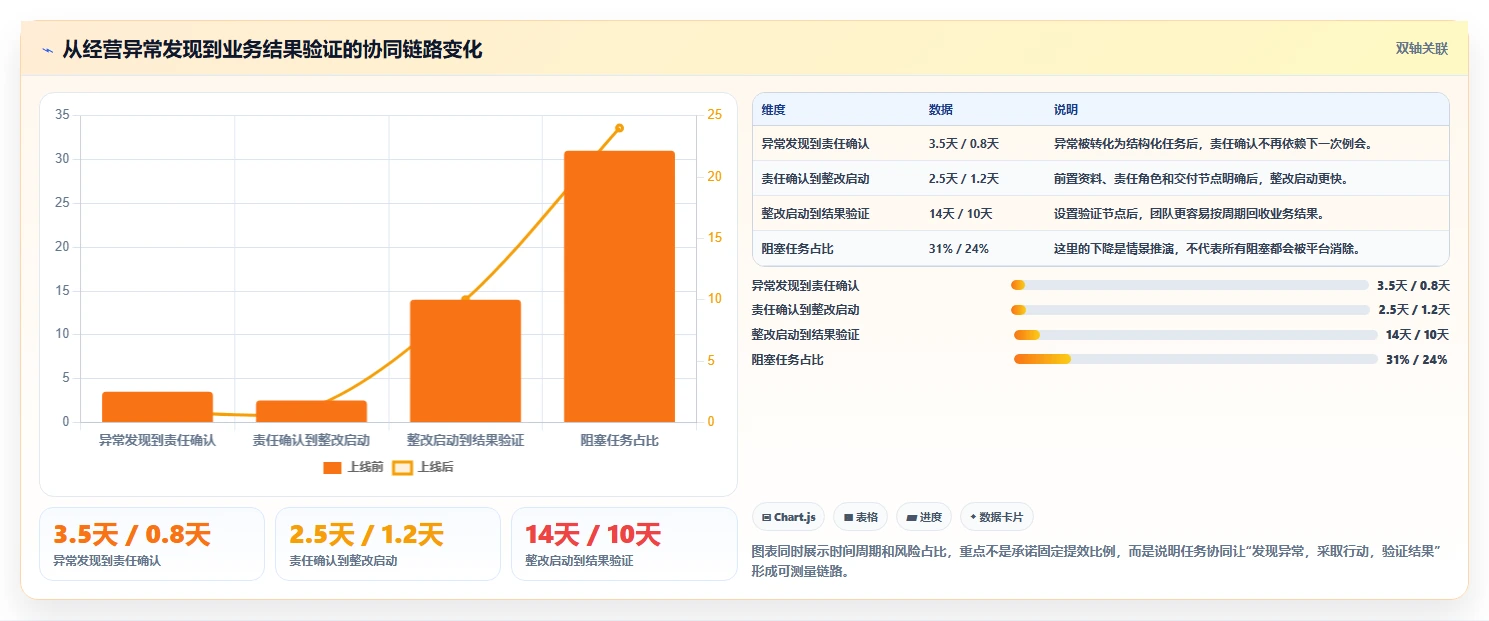Click the 31% / 24% value beside the progress bar
The height and width of the screenshot is (621, 1489).
[1416, 360]
